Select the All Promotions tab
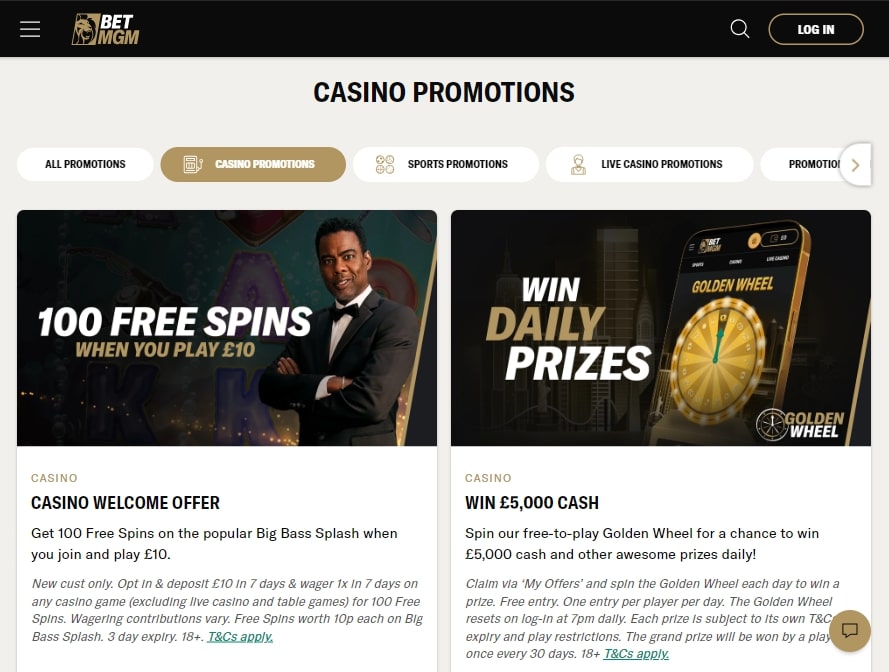The height and width of the screenshot is (672, 889). tap(85, 164)
